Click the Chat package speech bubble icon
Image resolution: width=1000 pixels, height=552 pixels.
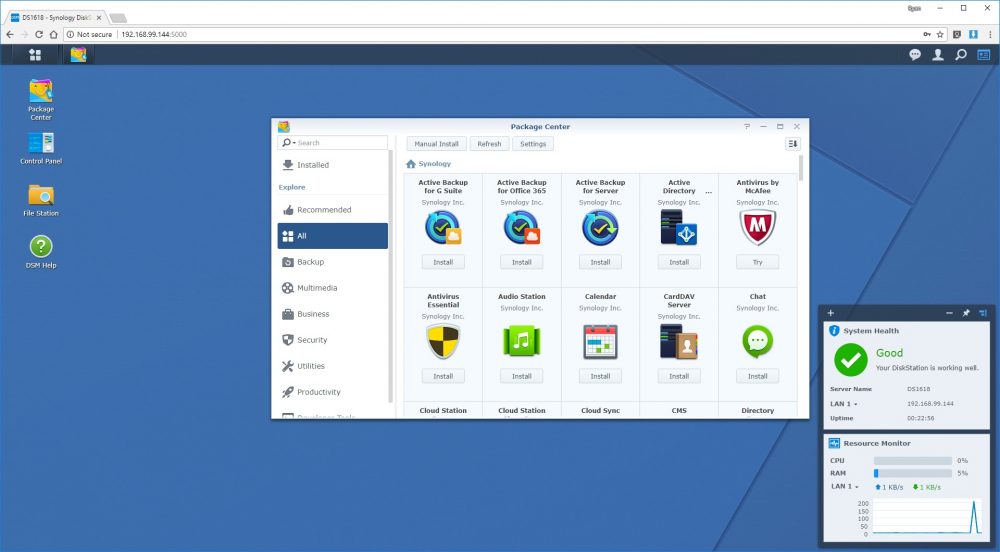757,341
